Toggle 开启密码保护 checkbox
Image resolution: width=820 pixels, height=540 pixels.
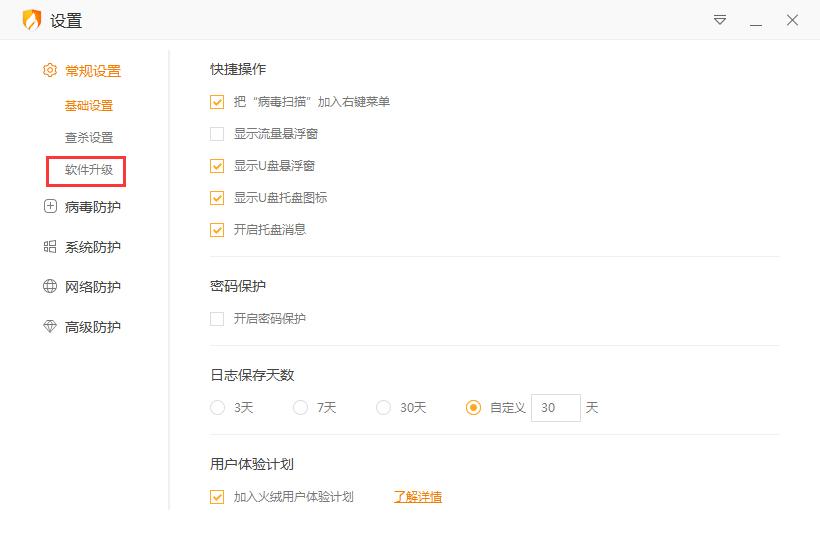217,319
